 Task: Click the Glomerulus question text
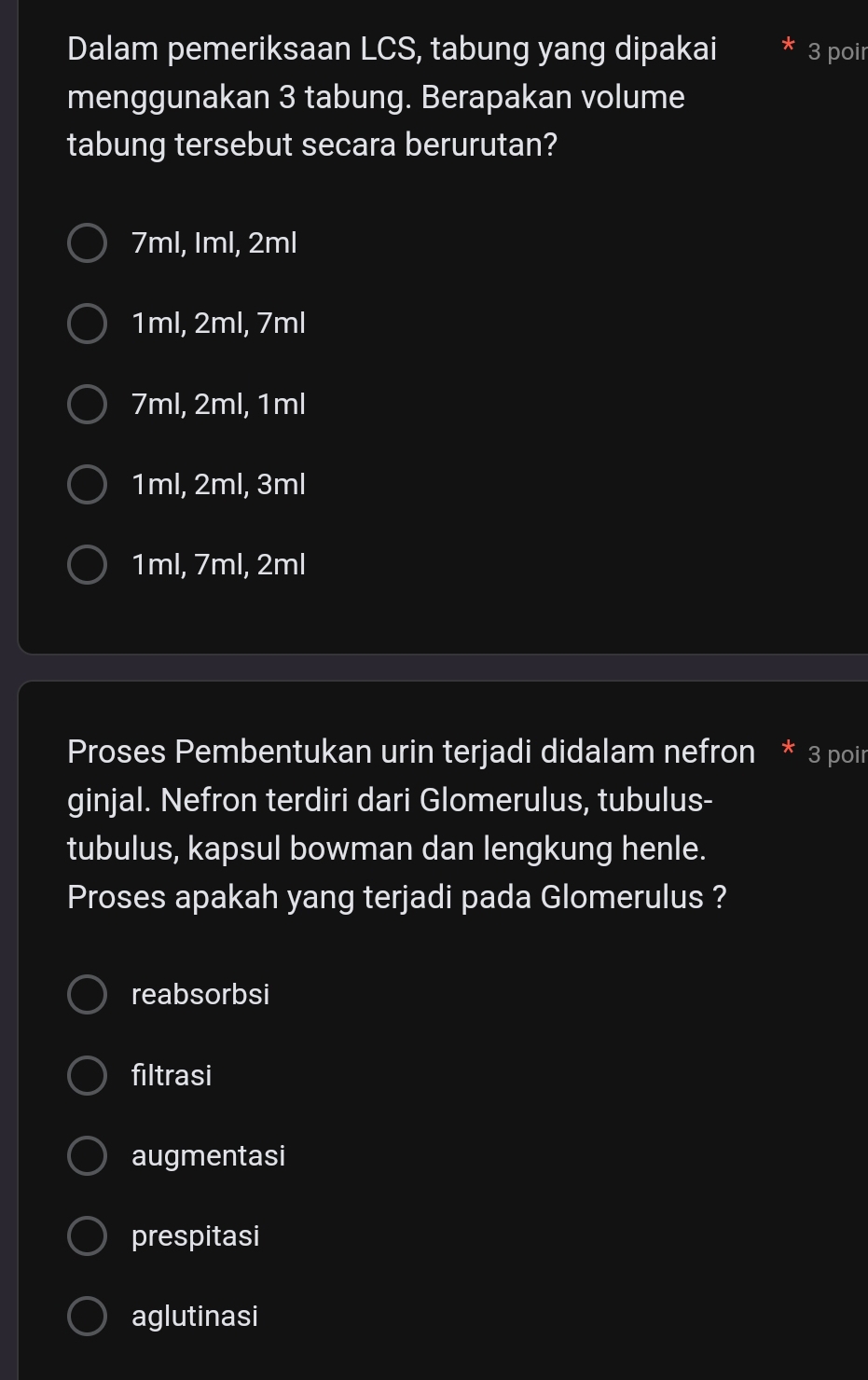pos(411,824)
